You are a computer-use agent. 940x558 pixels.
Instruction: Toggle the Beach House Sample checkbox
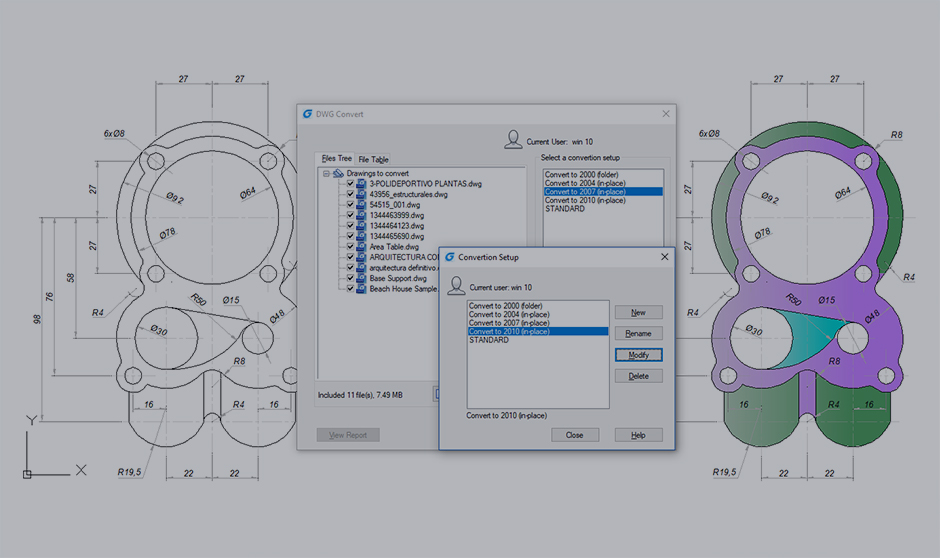350,289
